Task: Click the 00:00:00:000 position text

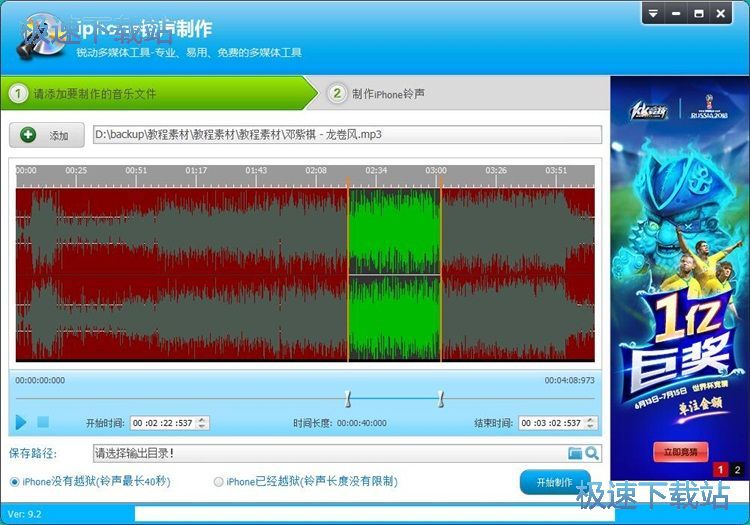Action: (x=40, y=381)
